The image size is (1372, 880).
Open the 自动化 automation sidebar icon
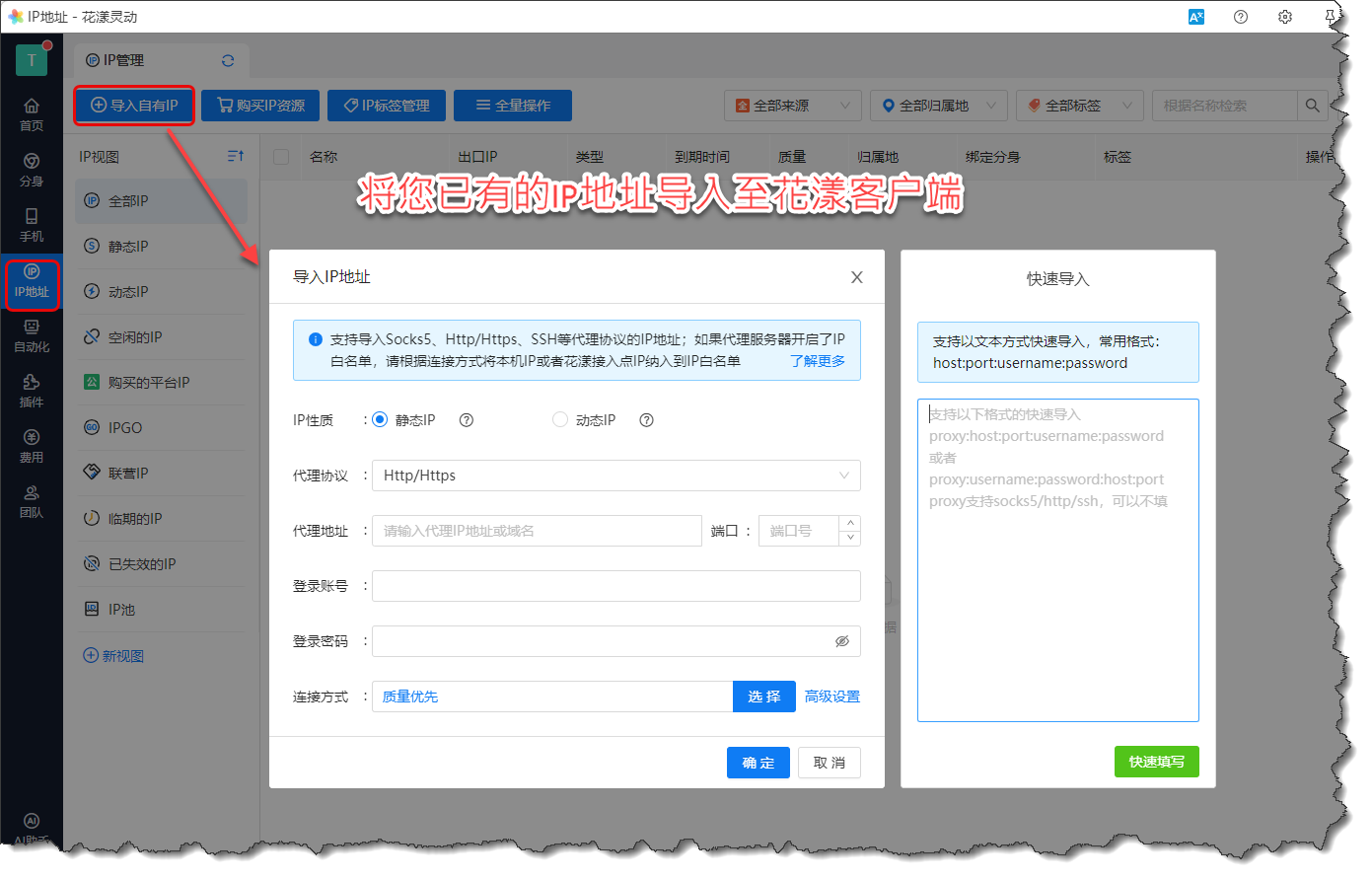pyautogui.click(x=32, y=335)
